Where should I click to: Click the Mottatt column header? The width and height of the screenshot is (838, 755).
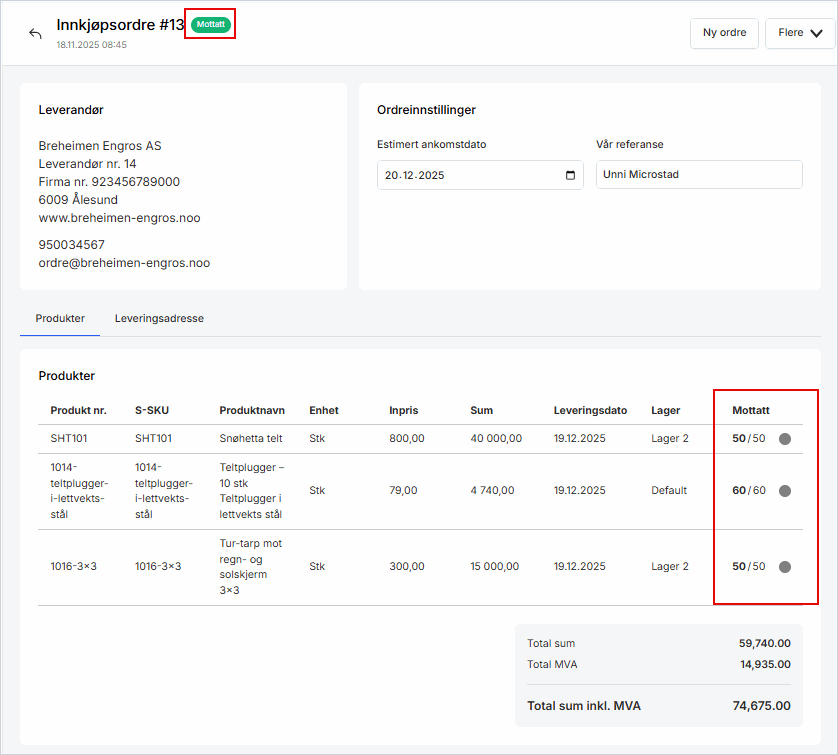pyautogui.click(x=750, y=410)
